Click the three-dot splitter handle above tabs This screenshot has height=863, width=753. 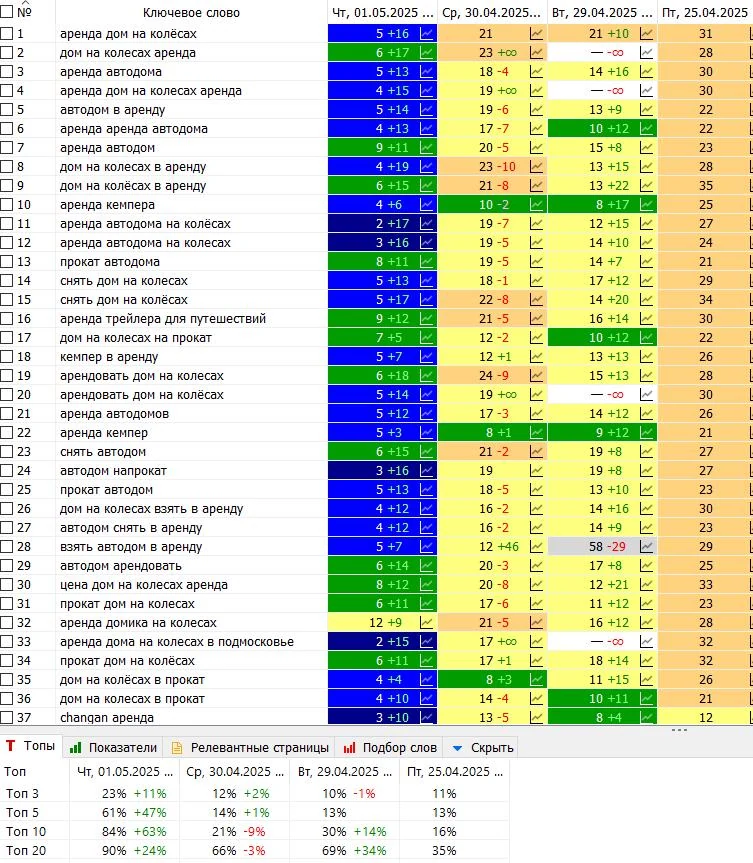(679, 730)
